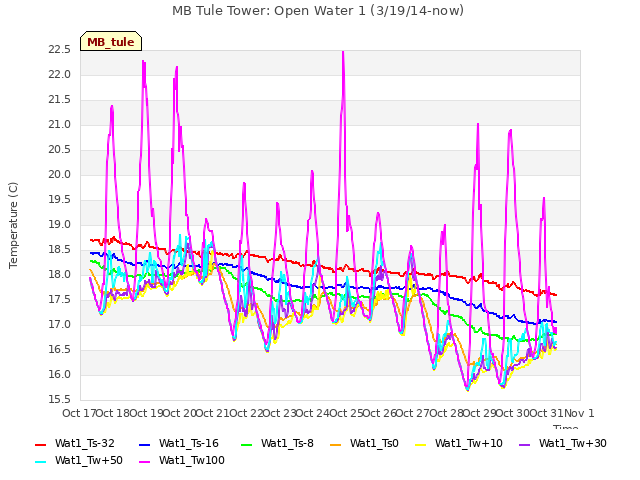Click the magenta Wat1_Tw100 legend swatch

144,462
